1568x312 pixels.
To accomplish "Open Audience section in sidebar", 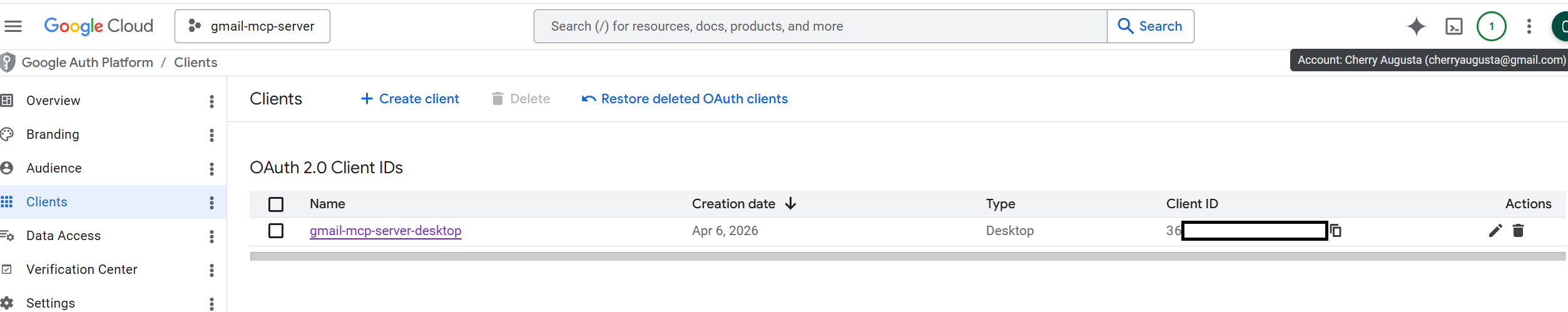I will [54, 168].
